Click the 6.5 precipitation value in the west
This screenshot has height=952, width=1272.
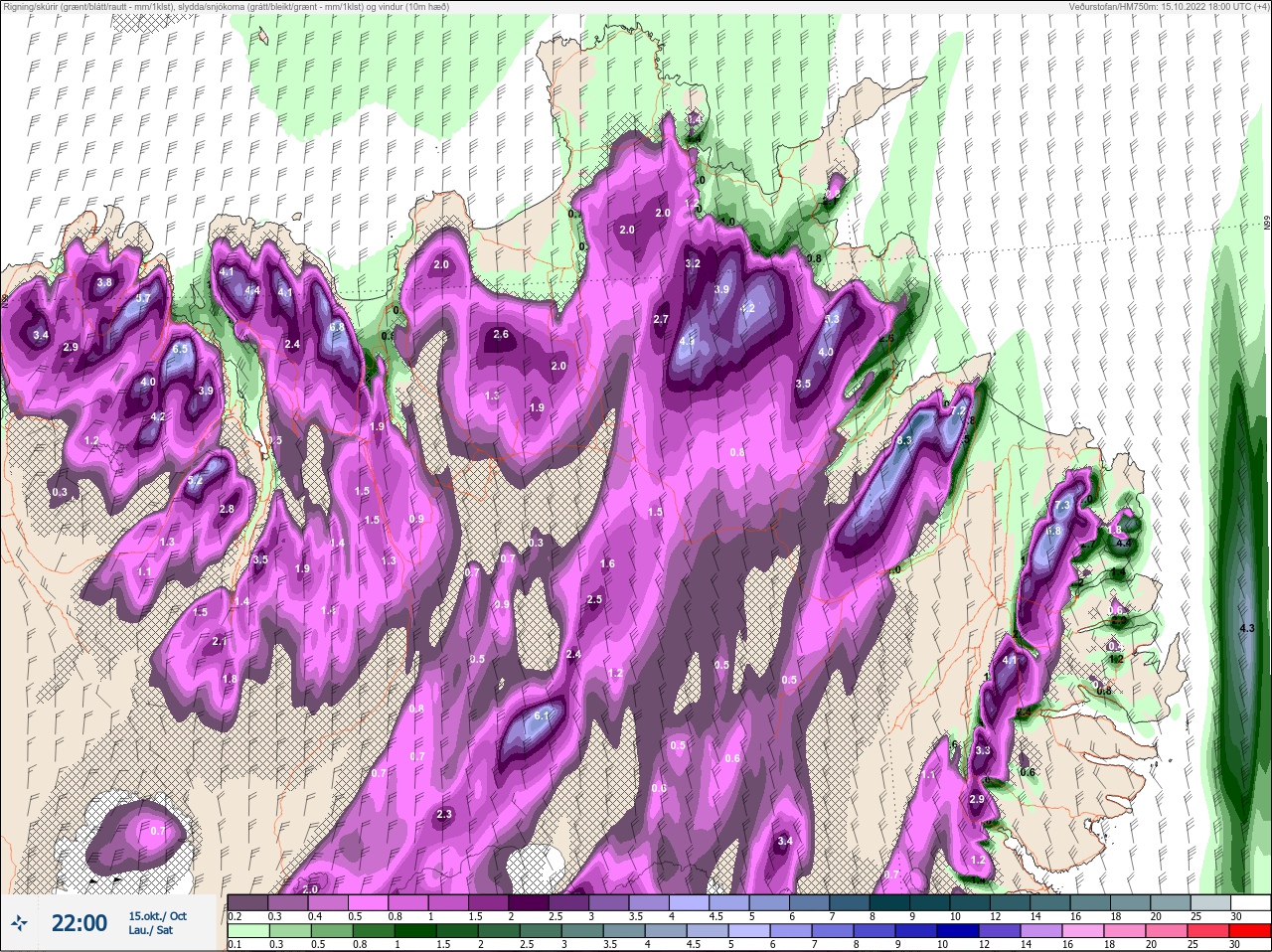coord(180,350)
